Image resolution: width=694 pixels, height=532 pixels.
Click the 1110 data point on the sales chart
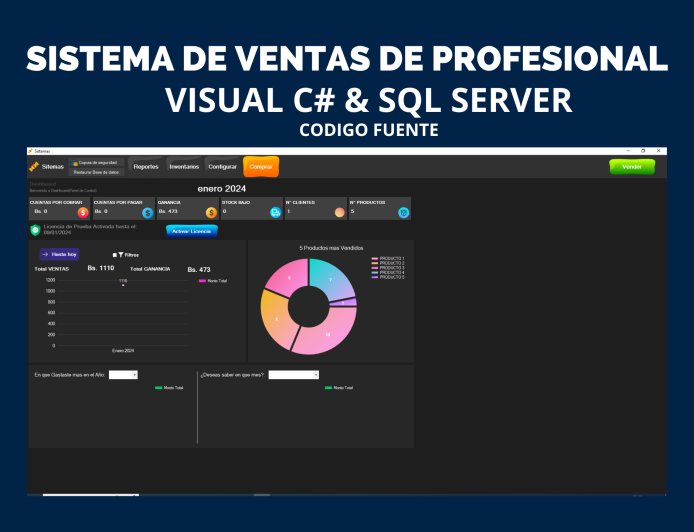tap(123, 285)
